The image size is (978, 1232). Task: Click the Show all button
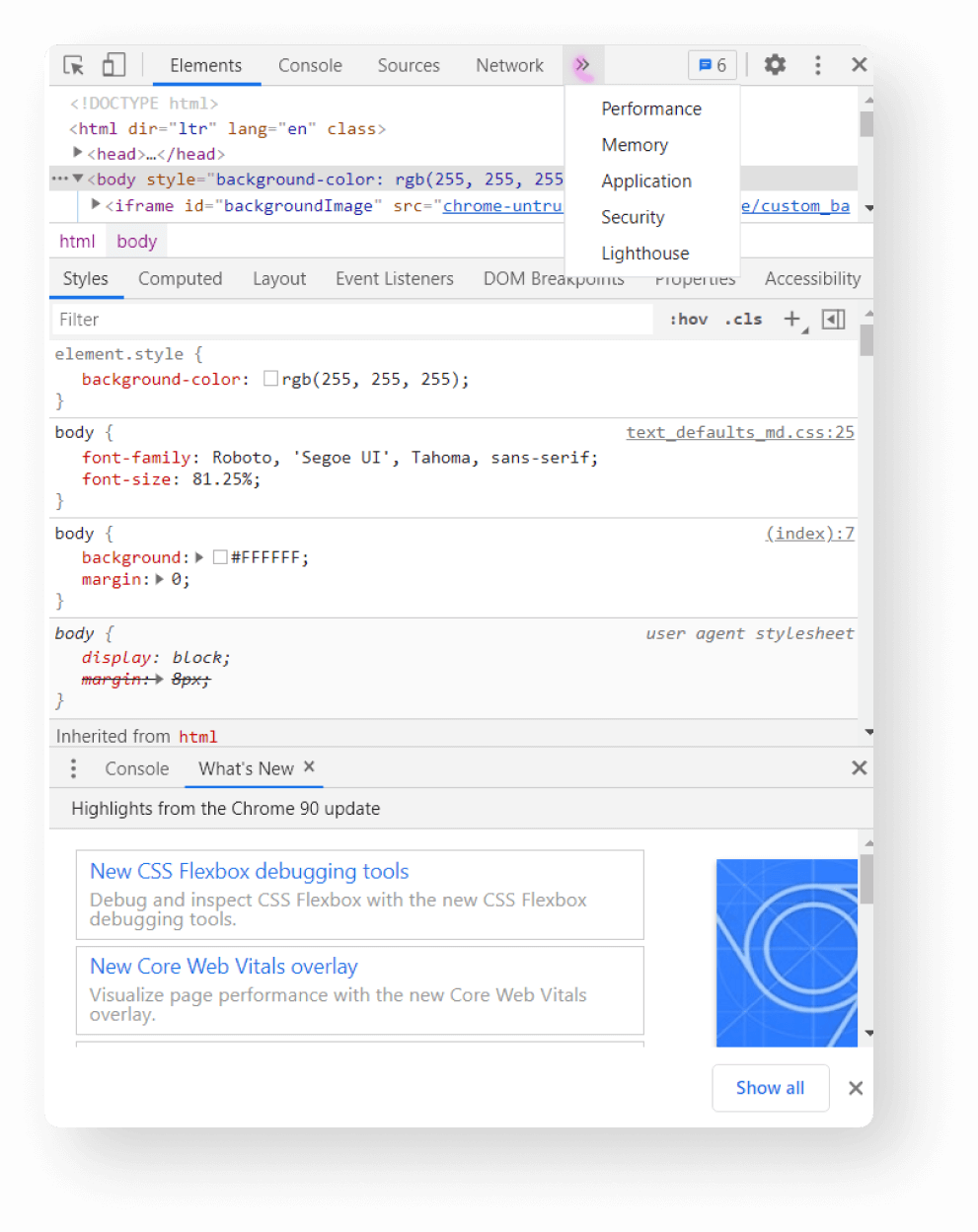[770, 1088]
